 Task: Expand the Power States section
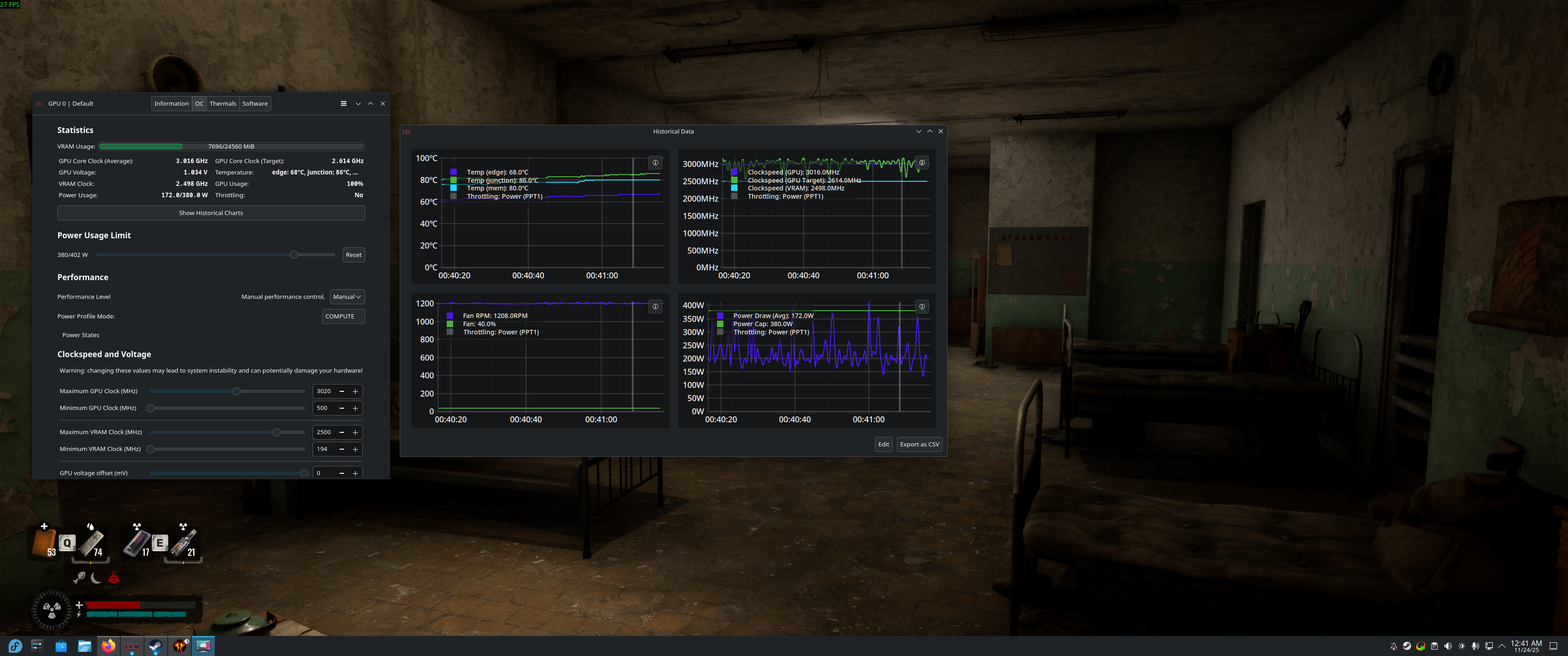[80, 335]
